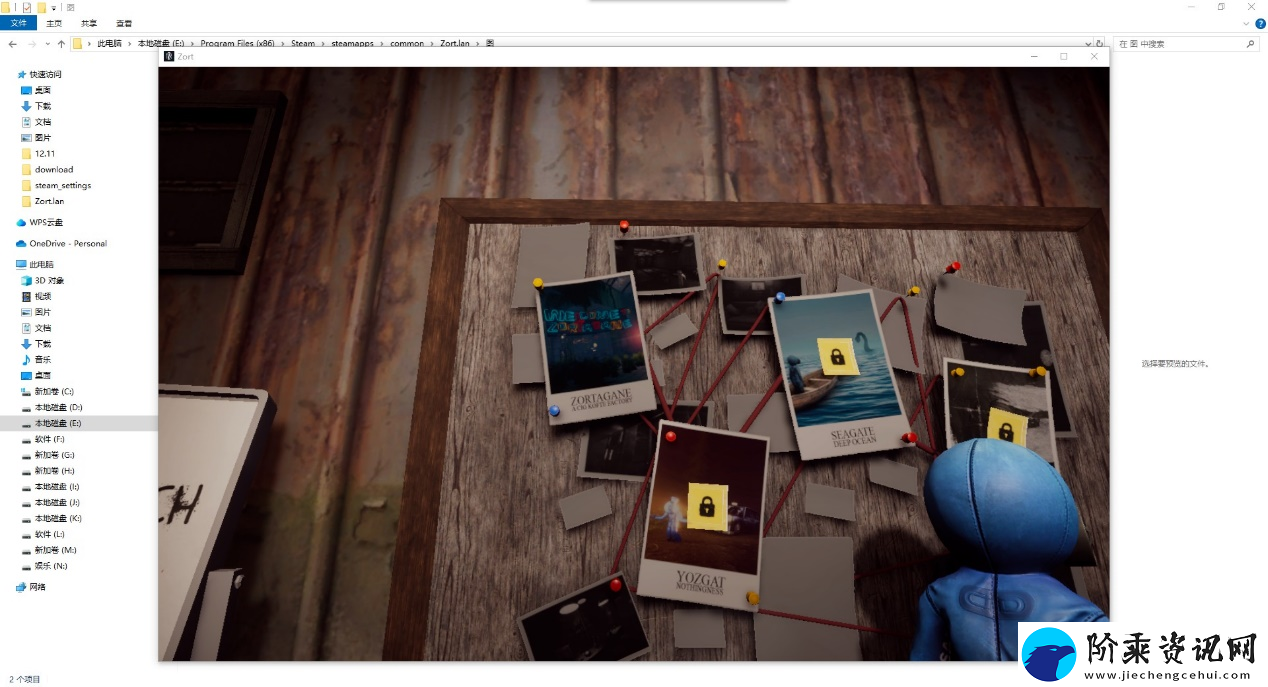Click the Zort app icon in its title bar
Viewport: 1268px width, 687px height.
[168, 56]
